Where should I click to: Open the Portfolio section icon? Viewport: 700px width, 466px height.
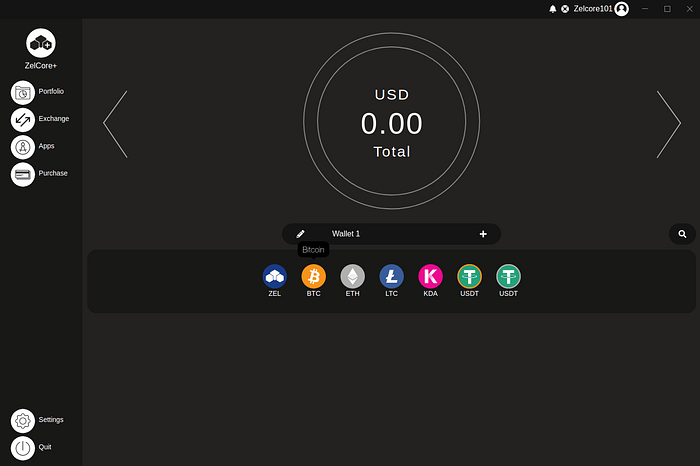click(x=23, y=92)
